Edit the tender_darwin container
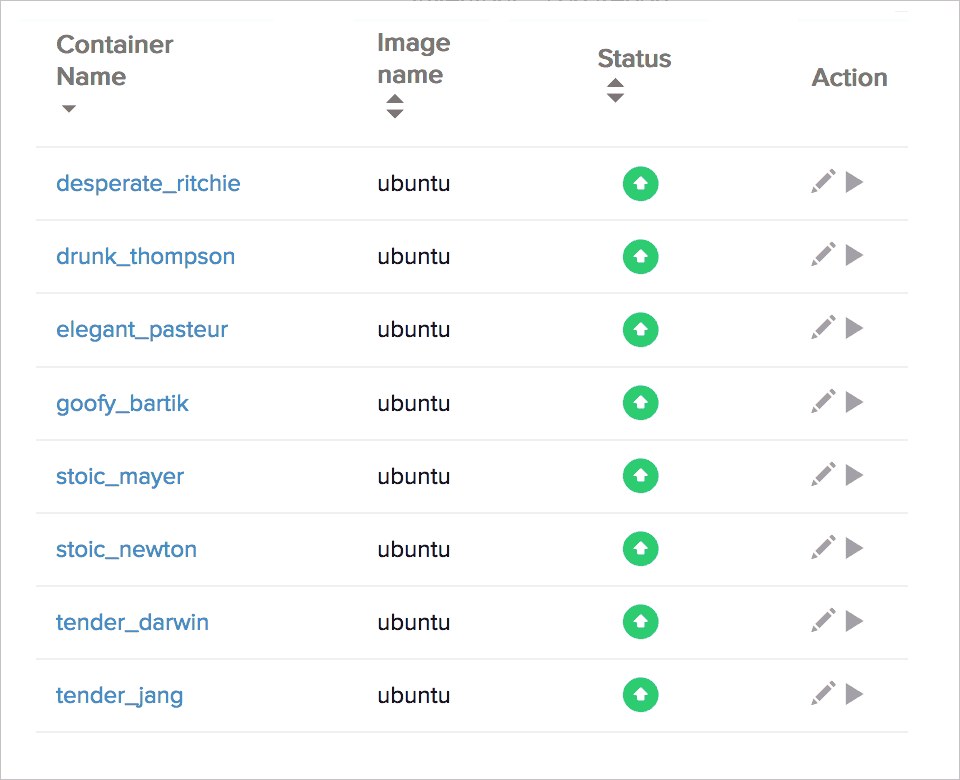Viewport: 960px width, 780px height. point(823,621)
